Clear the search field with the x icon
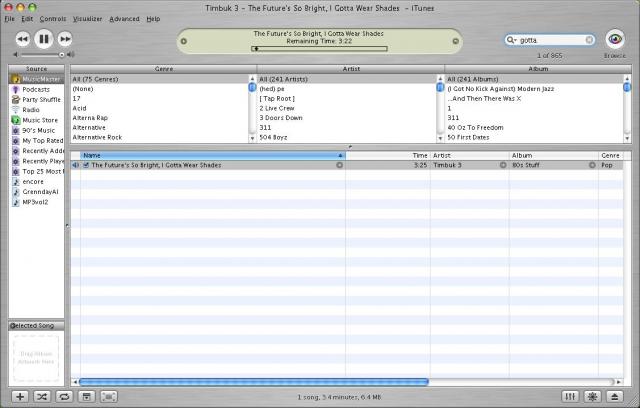 tap(589, 40)
